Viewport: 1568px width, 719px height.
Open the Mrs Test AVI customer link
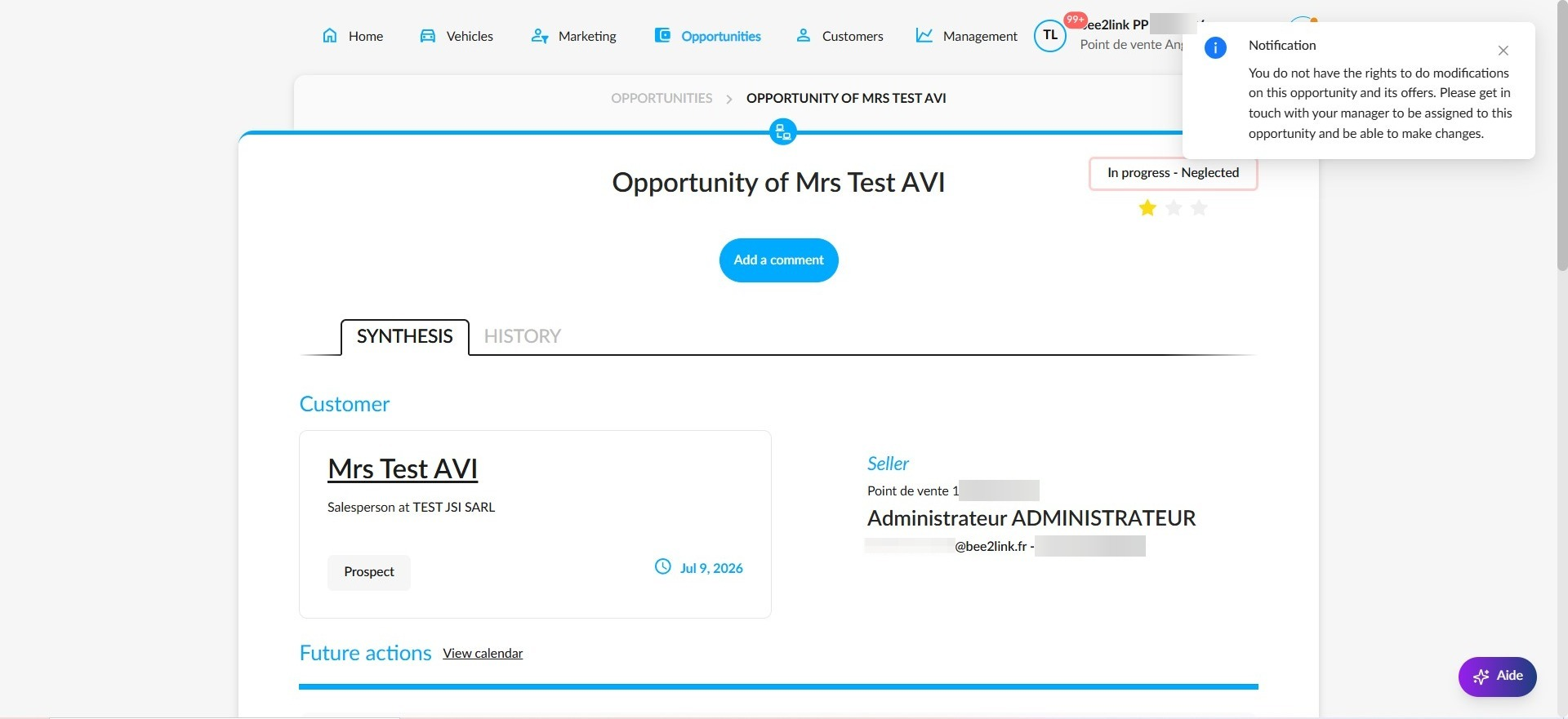click(x=403, y=469)
